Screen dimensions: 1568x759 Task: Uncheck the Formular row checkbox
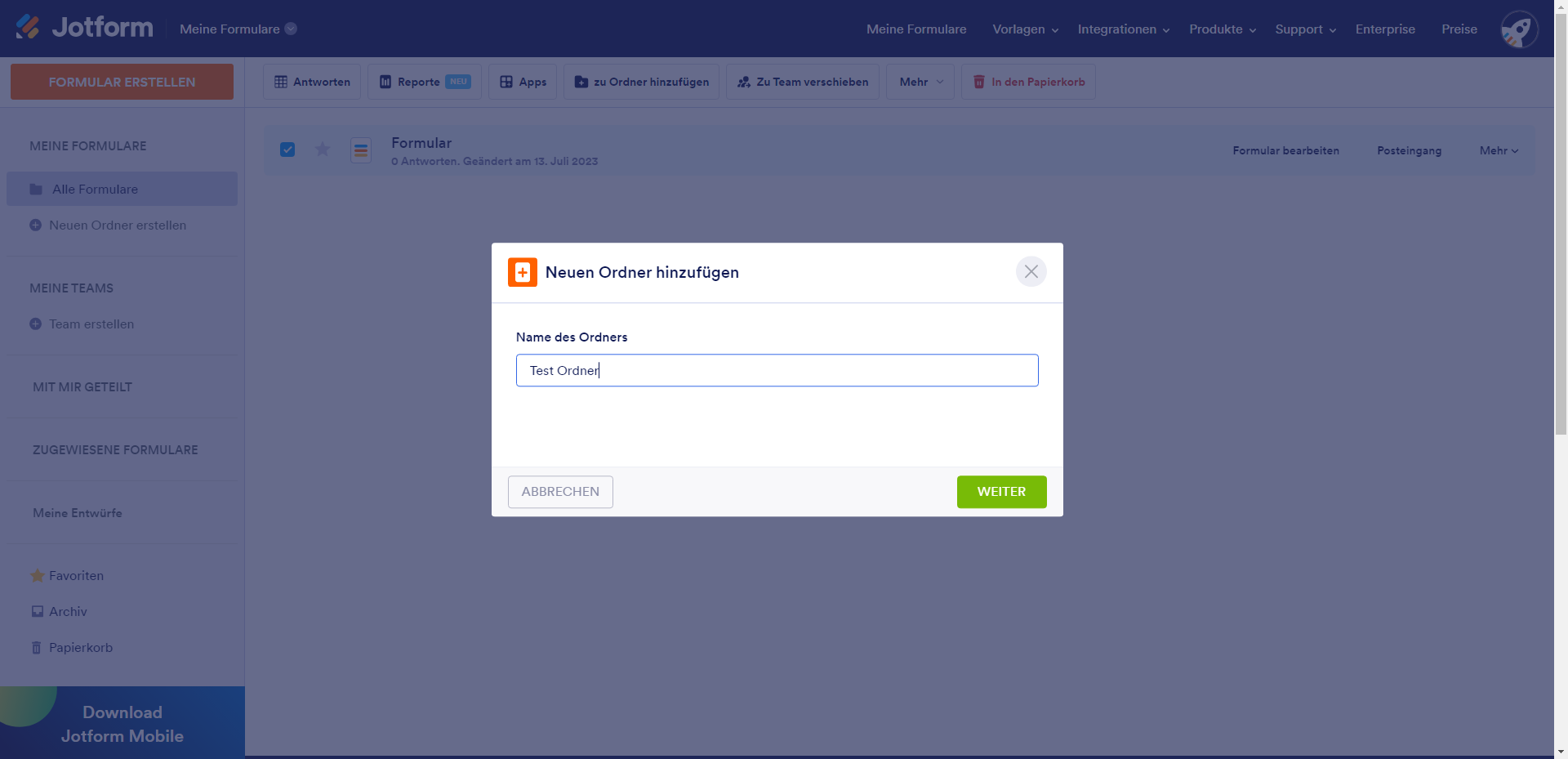287,150
